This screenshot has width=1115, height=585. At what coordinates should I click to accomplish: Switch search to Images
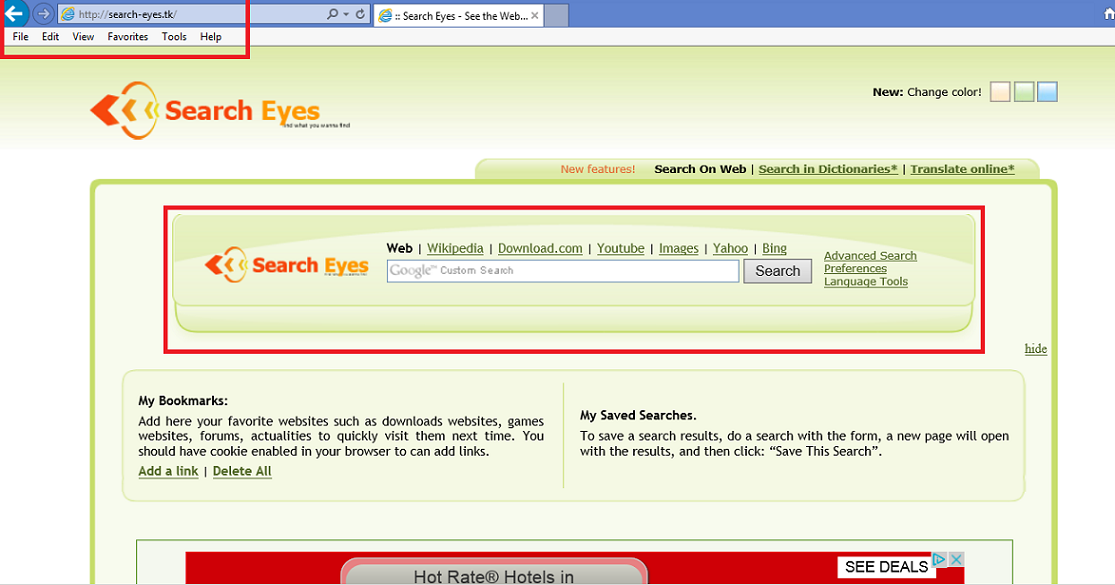coord(678,248)
